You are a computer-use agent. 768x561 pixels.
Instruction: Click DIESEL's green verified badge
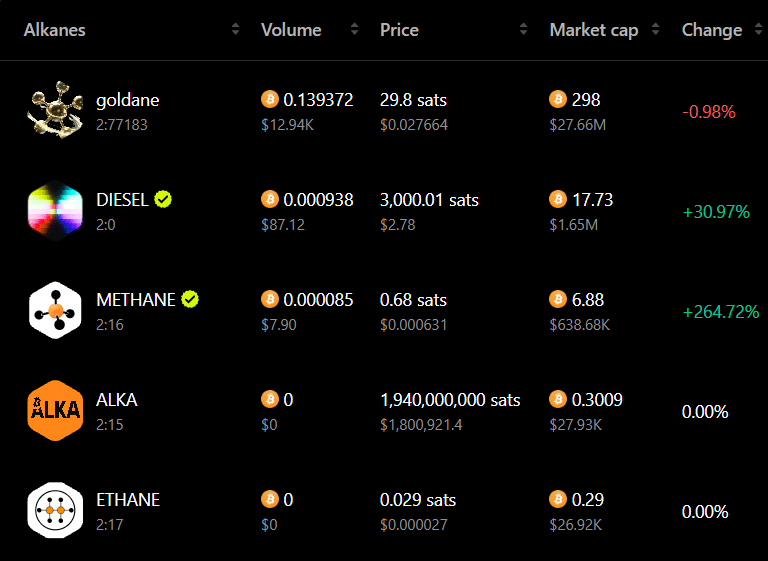(163, 199)
